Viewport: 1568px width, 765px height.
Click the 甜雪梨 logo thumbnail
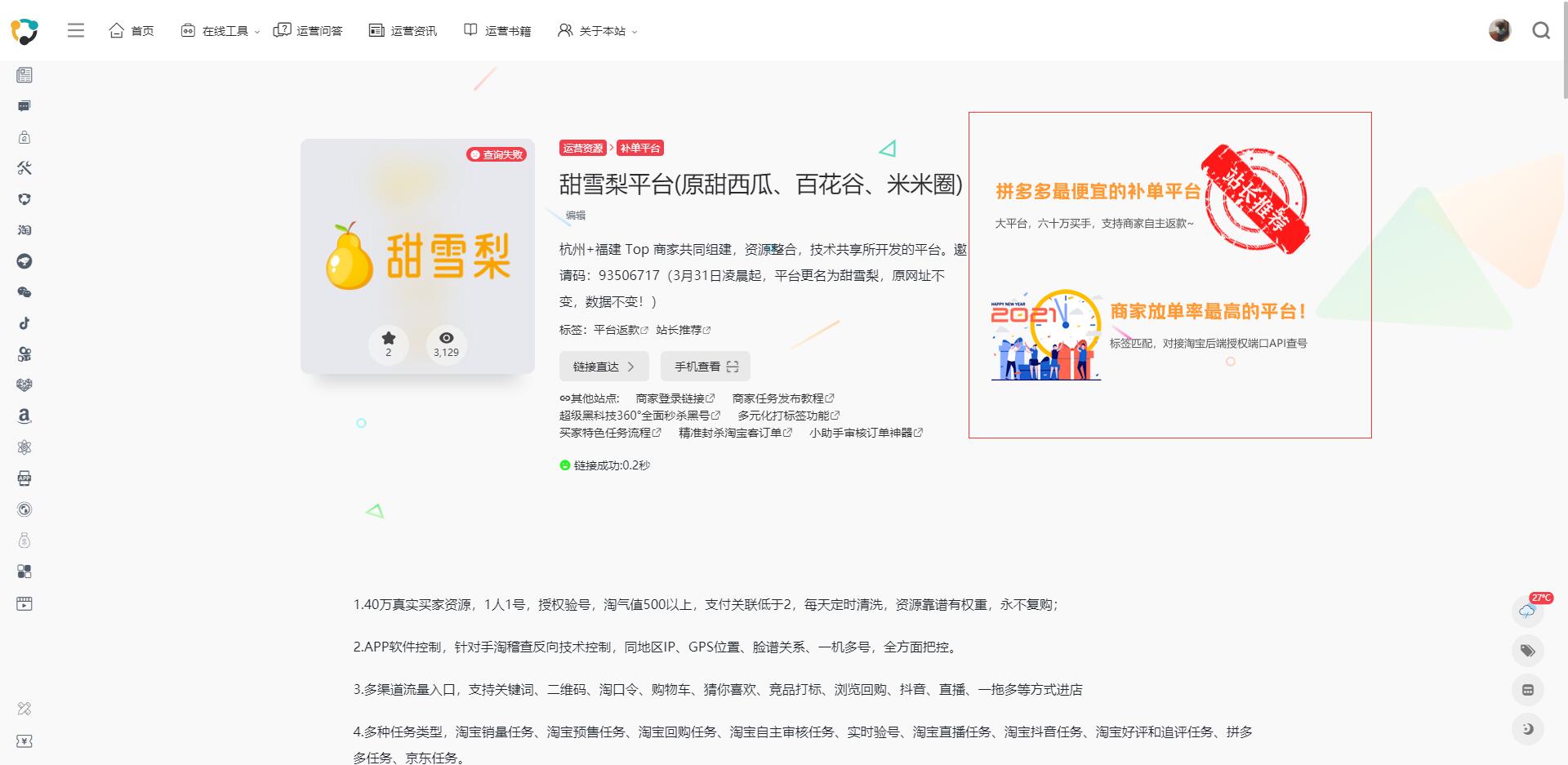[x=417, y=256]
